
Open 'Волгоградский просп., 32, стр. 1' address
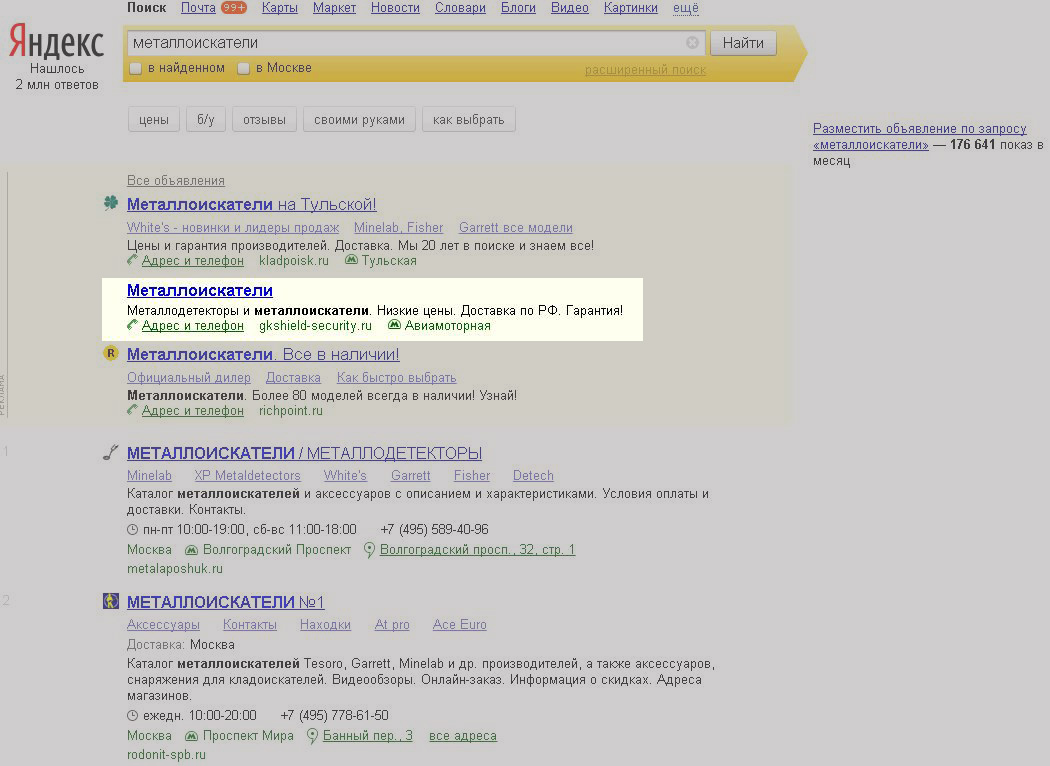coord(477,550)
